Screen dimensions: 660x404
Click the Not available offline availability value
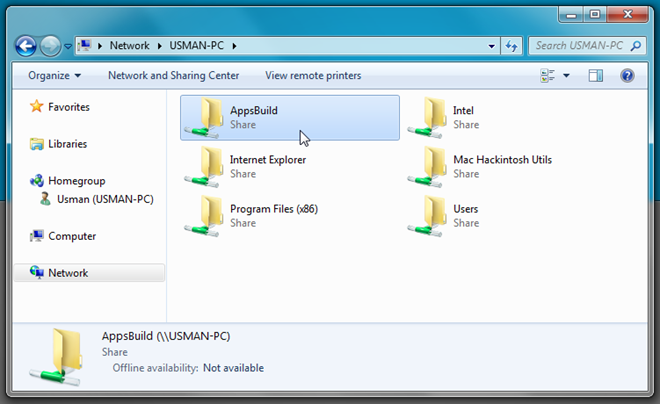pyautogui.click(x=233, y=368)
